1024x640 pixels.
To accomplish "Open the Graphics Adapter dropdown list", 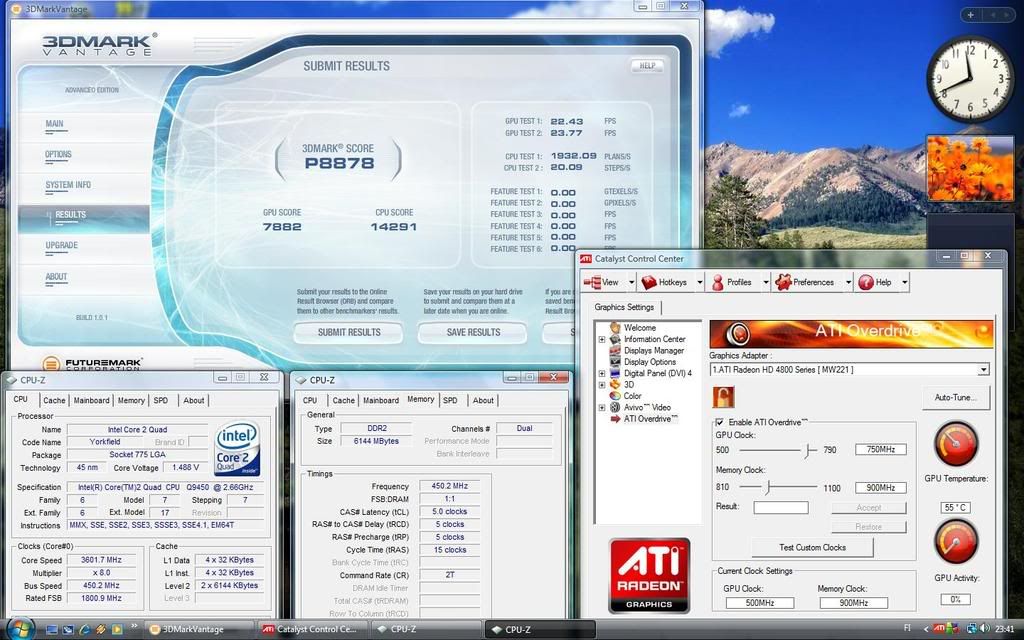I will (983, 370).
